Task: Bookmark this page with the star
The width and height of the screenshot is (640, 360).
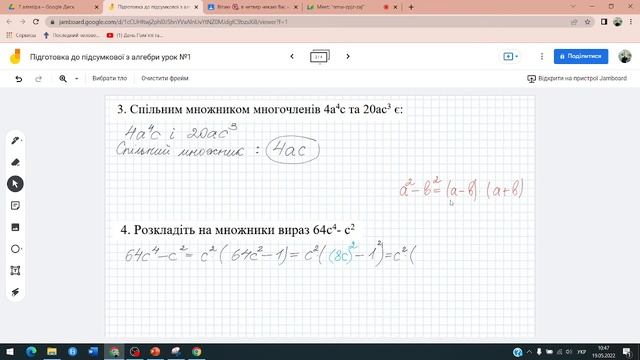Action: tap(587, 22)
